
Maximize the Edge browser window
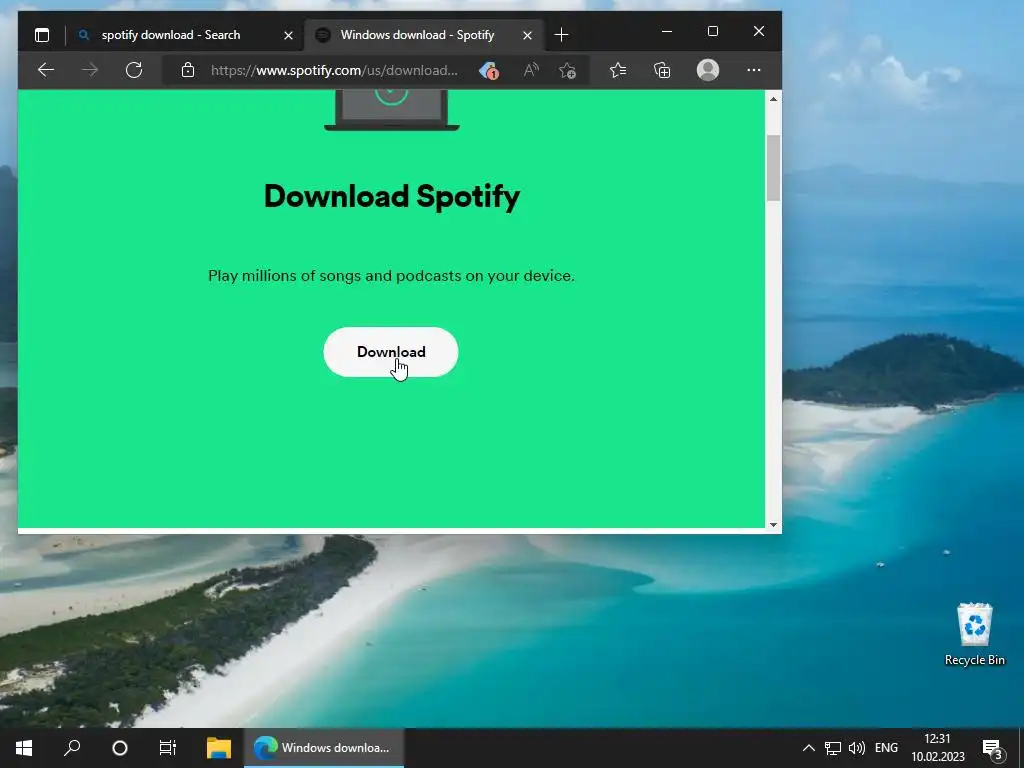pos(712,31)
